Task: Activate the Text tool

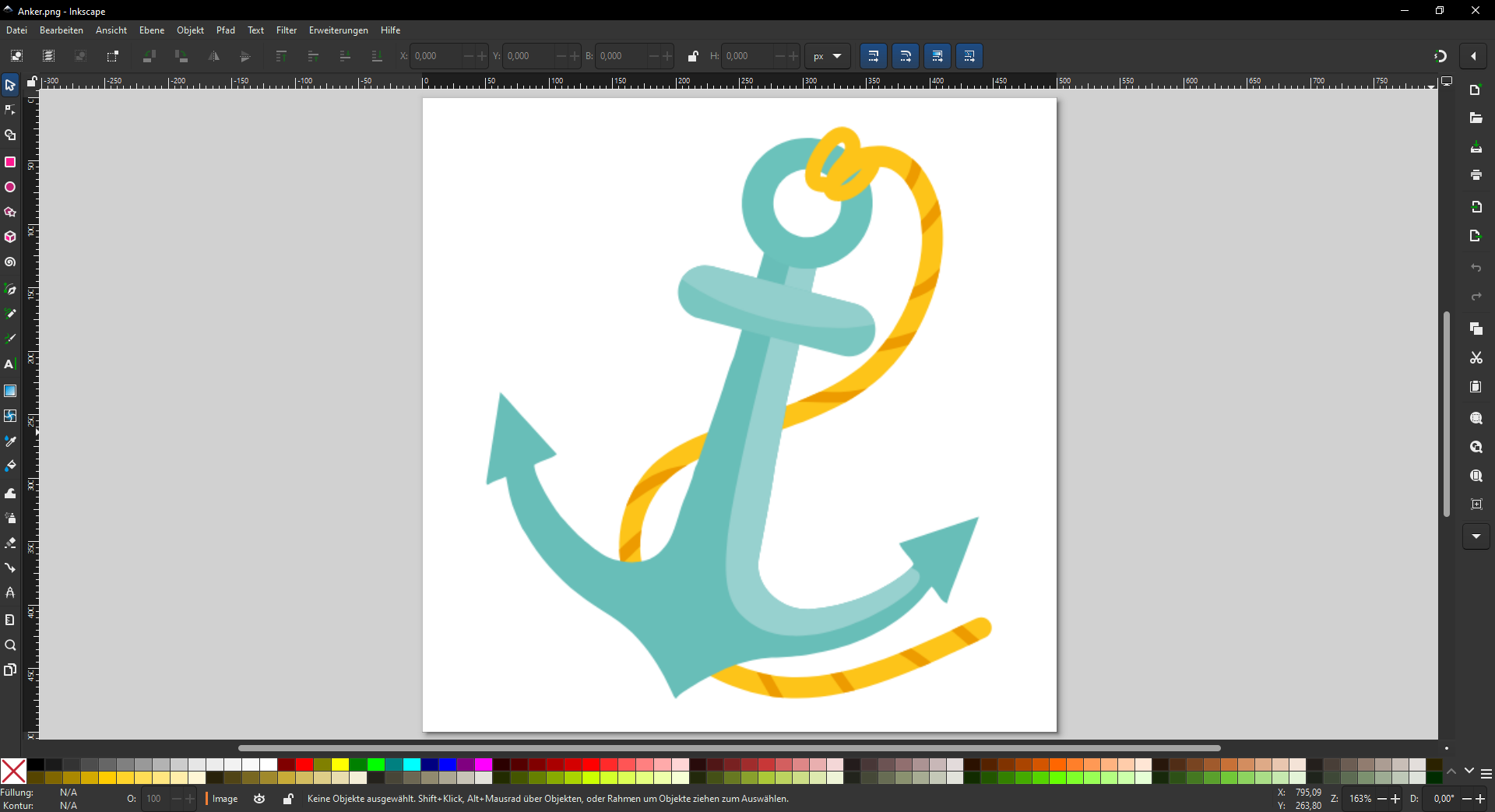Action: click(x=10, y=364)
